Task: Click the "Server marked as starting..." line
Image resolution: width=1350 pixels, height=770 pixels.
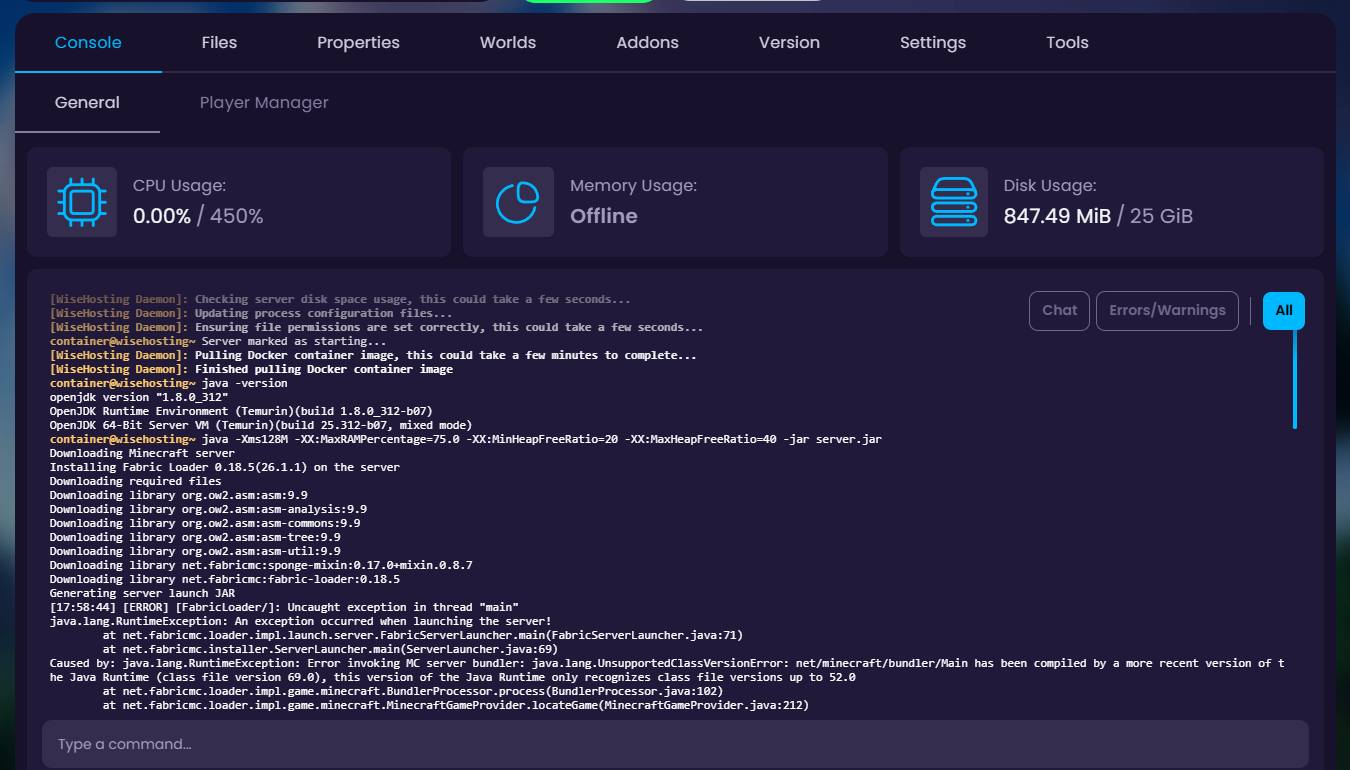Action: click(x=219, y=341)
